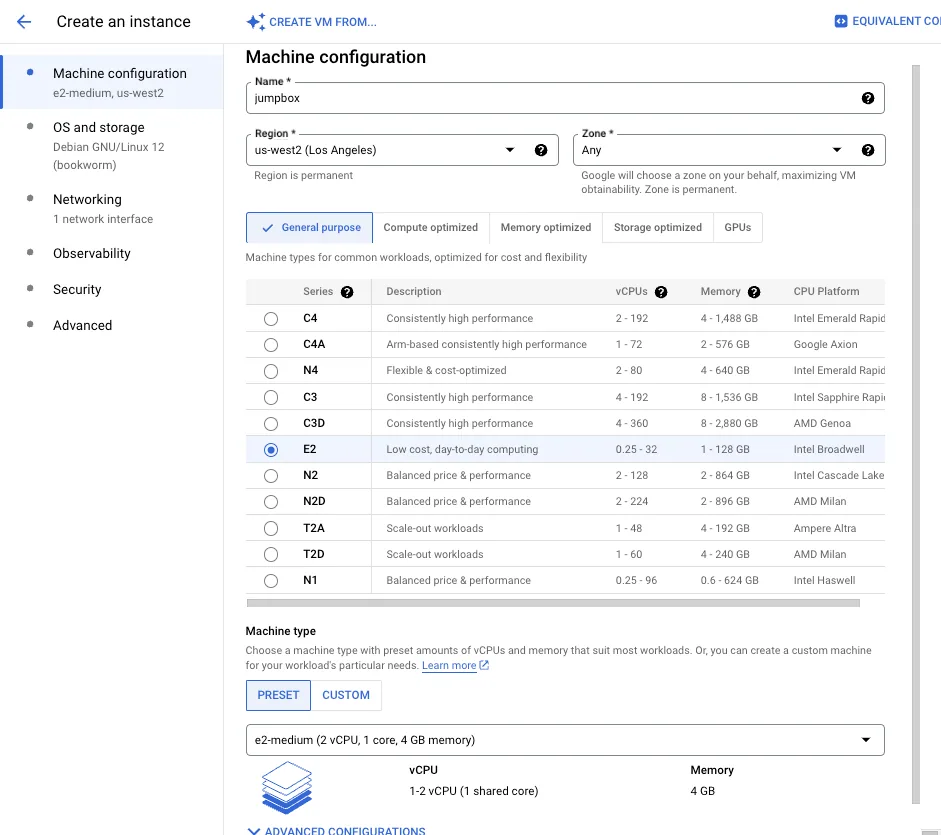Select the C4 series radio button
941x835 pixels.
271,319
